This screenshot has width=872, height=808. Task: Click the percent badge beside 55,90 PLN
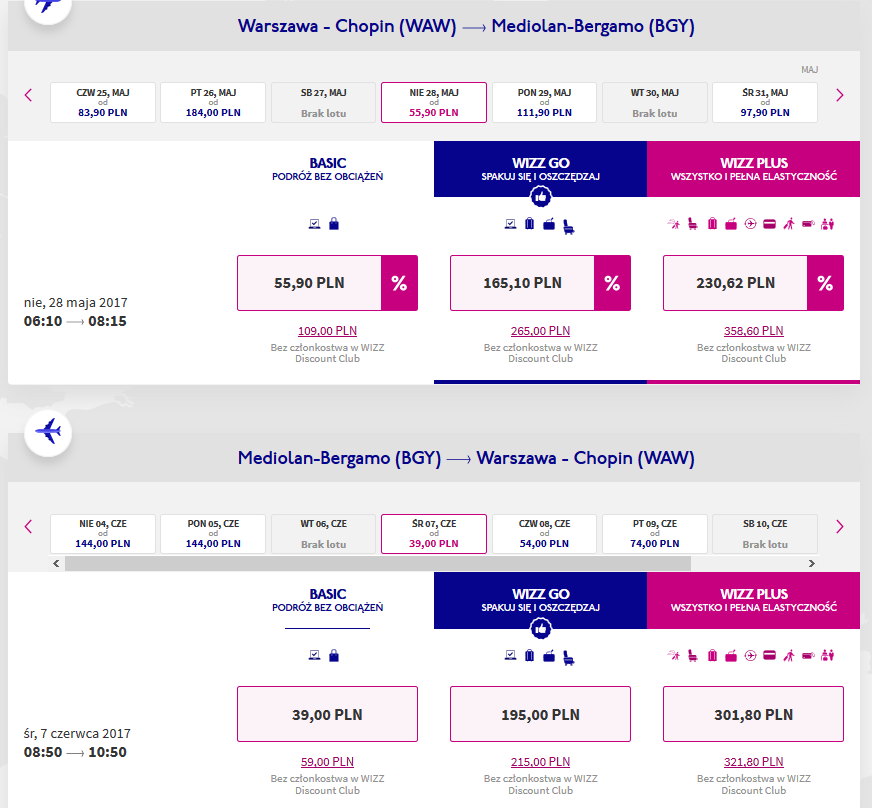click(399, 283)
